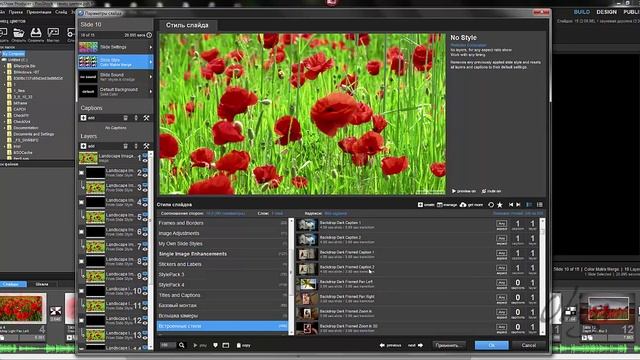640x360 pixels.
Task: Open the captions filter value
Action: point(336,213)
